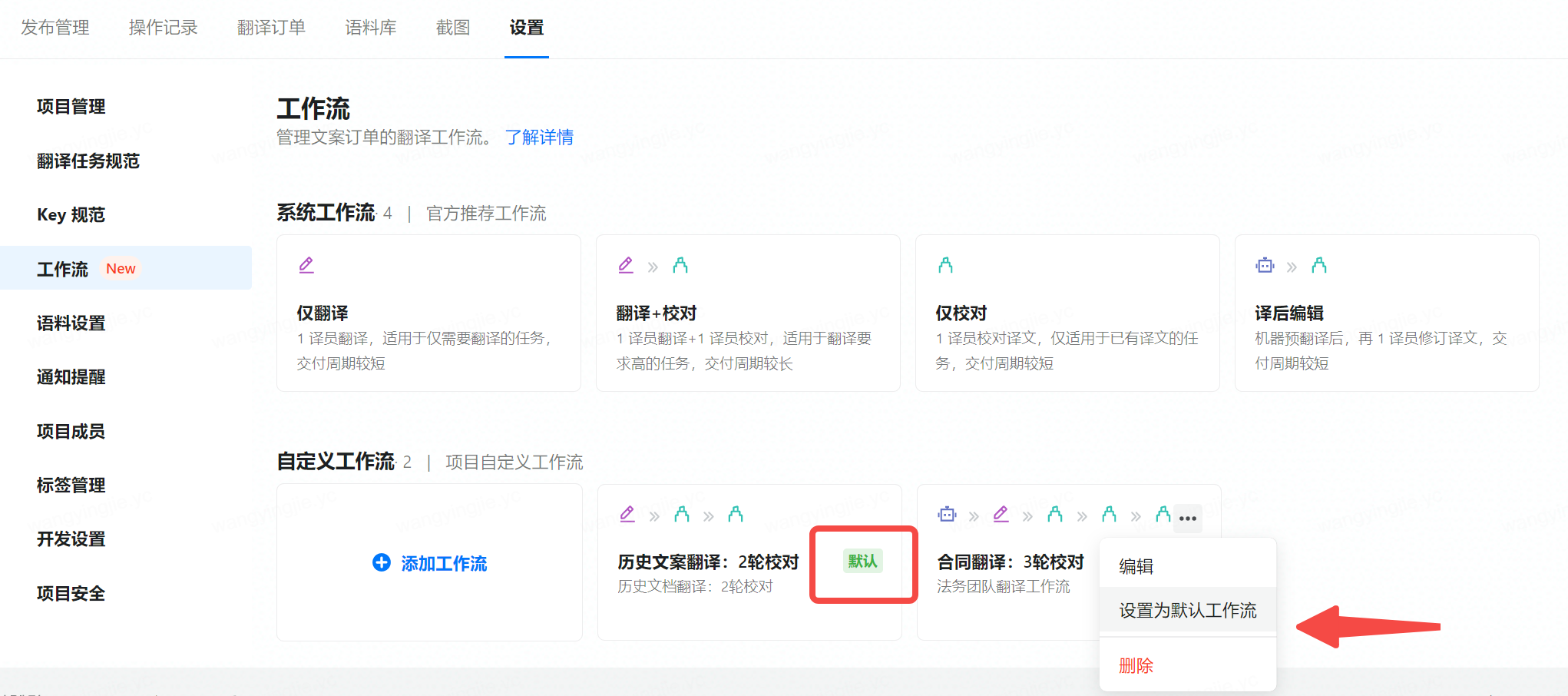1568x696 pixels.
Task: Click the green 默认 badge
Action: click(862, 562)
